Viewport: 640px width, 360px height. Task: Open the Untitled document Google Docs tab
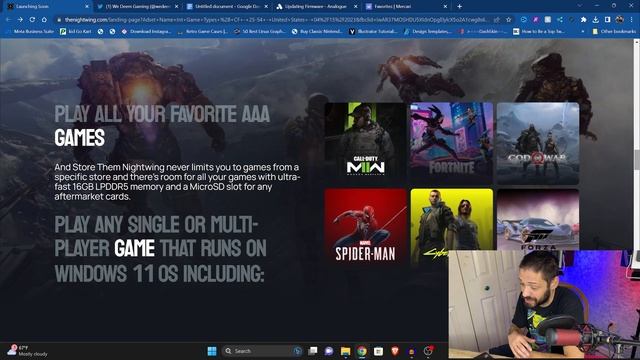pos(227,7)
